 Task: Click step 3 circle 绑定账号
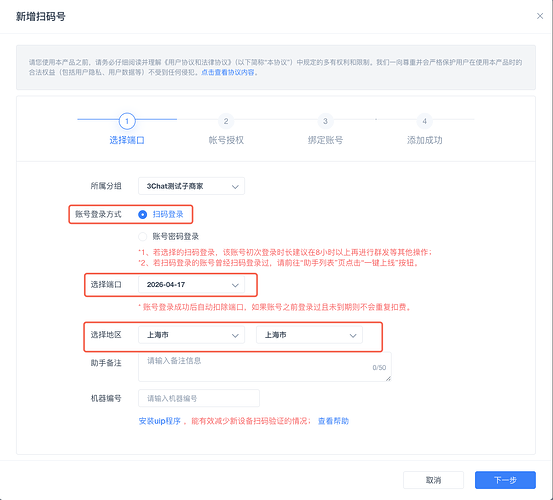click(325, 121)
